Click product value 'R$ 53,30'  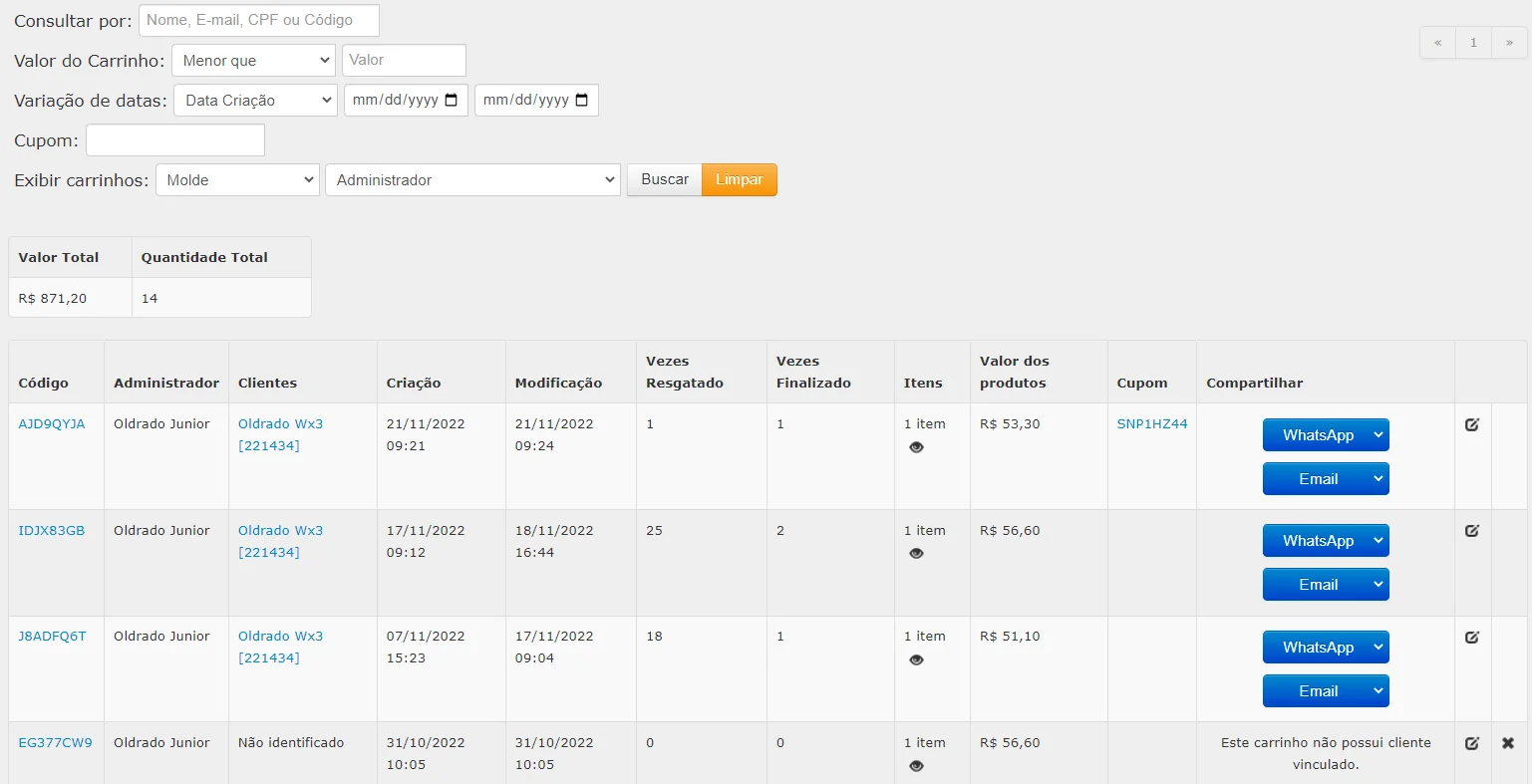coord(1010,424)
